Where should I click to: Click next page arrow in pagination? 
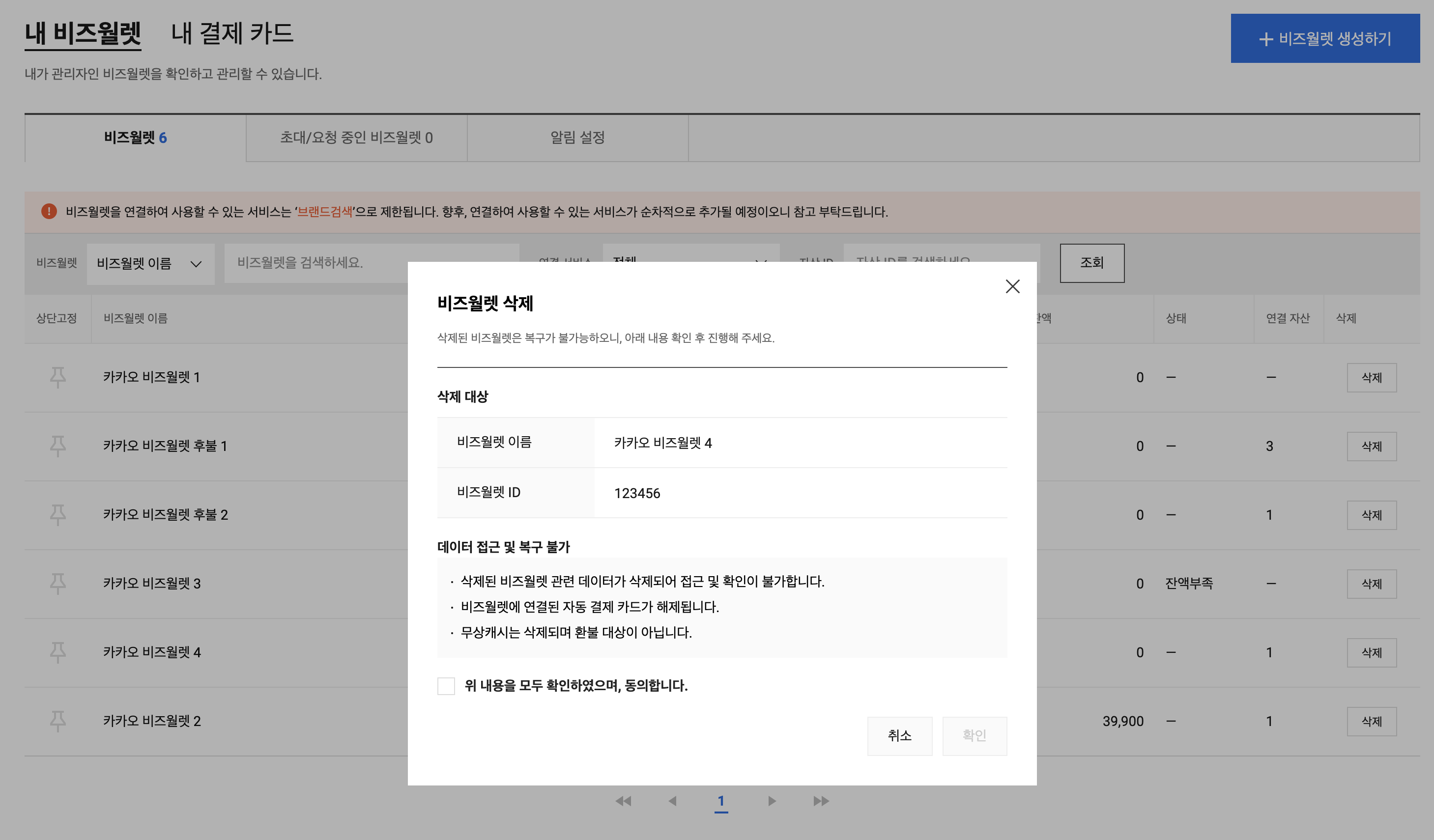coord(772,801)
